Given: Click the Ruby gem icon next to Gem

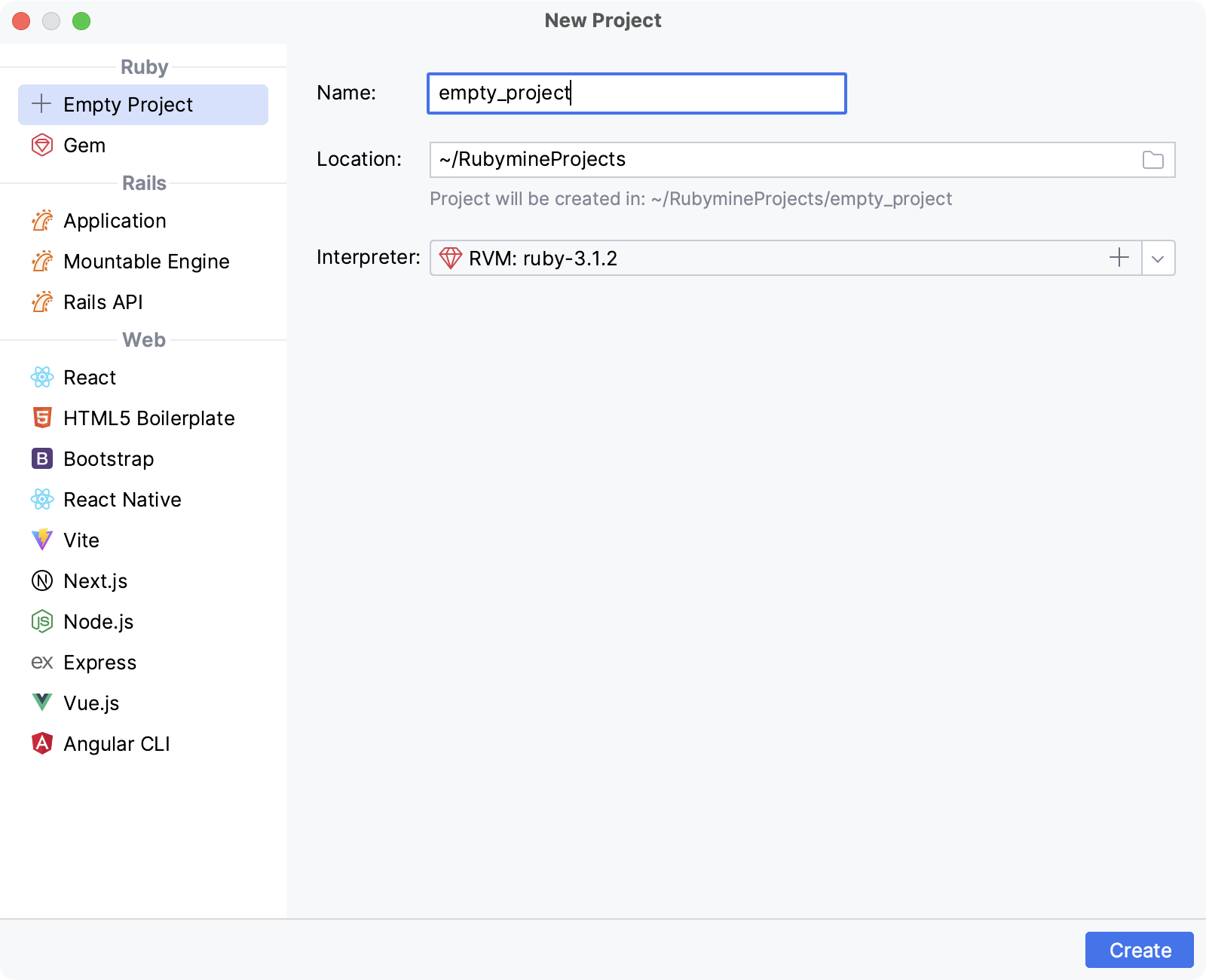Looking at the screenshot, I should click(43, 145).
